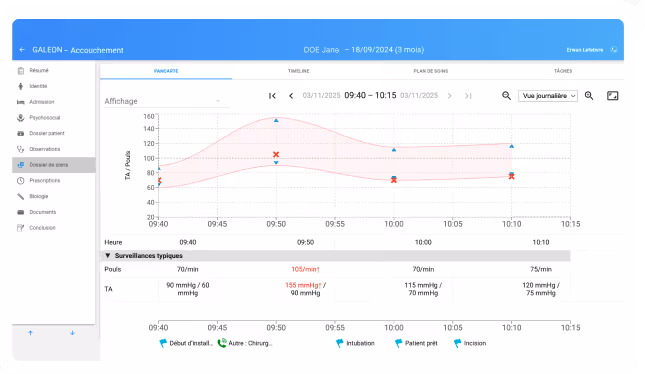This screenshot has height=374, width=645.
Task: Jump to last time period
Action: click(x=468, y=96)
